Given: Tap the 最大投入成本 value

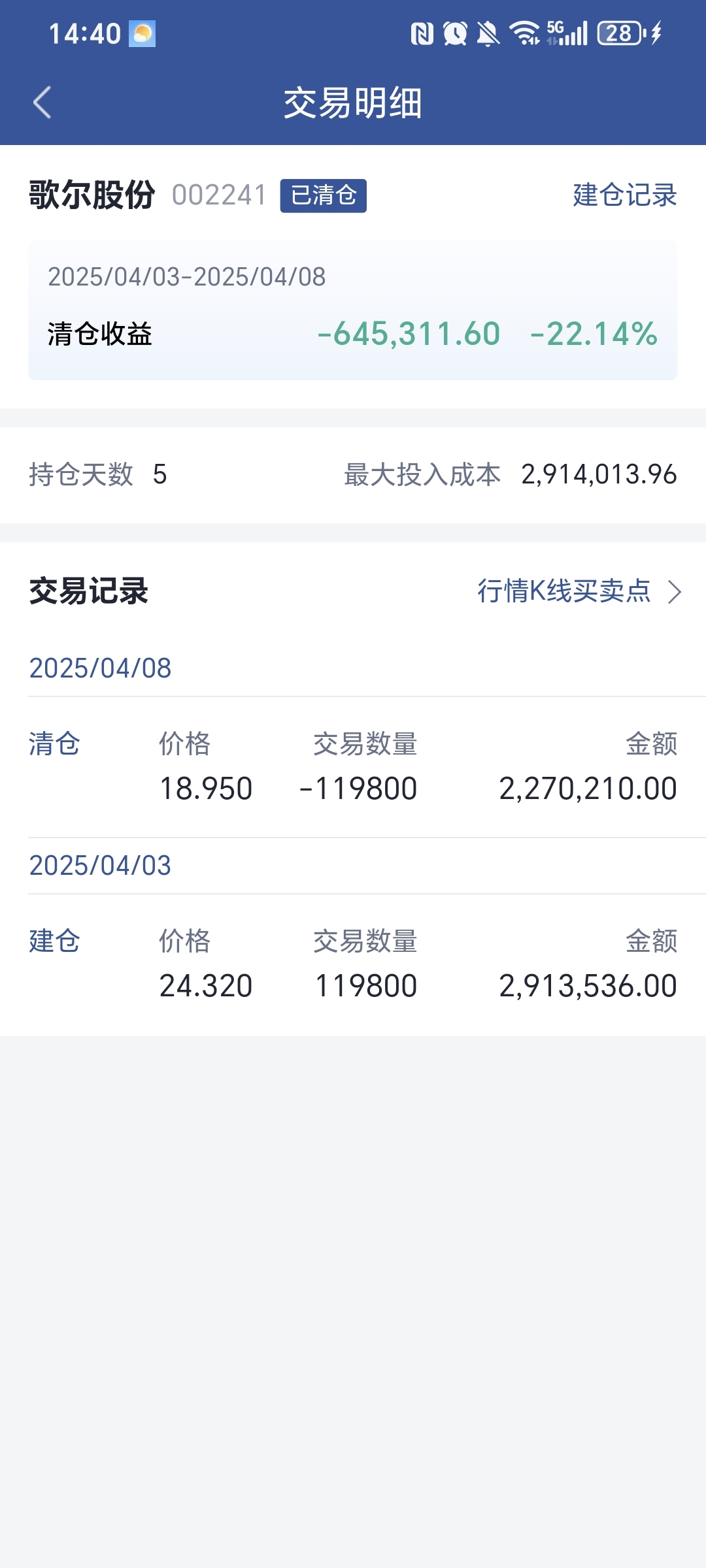Looking at the screenshot, I should (599, 474).
